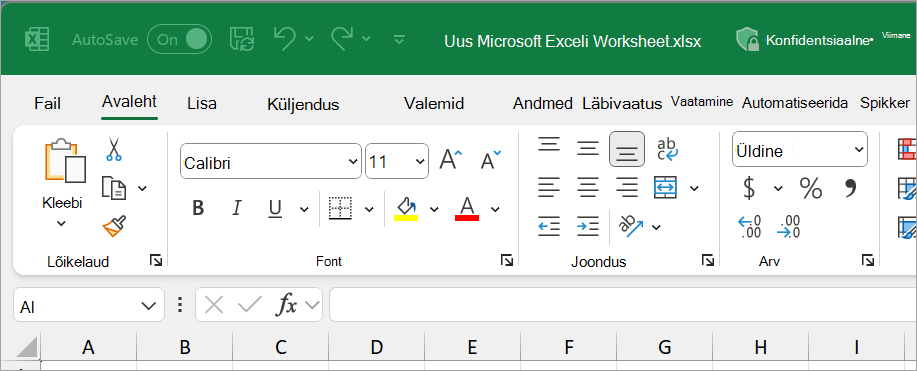Open the Undo history dropdown arrow
This screenshot has width=917, height=371.
[x=309, y=39]
